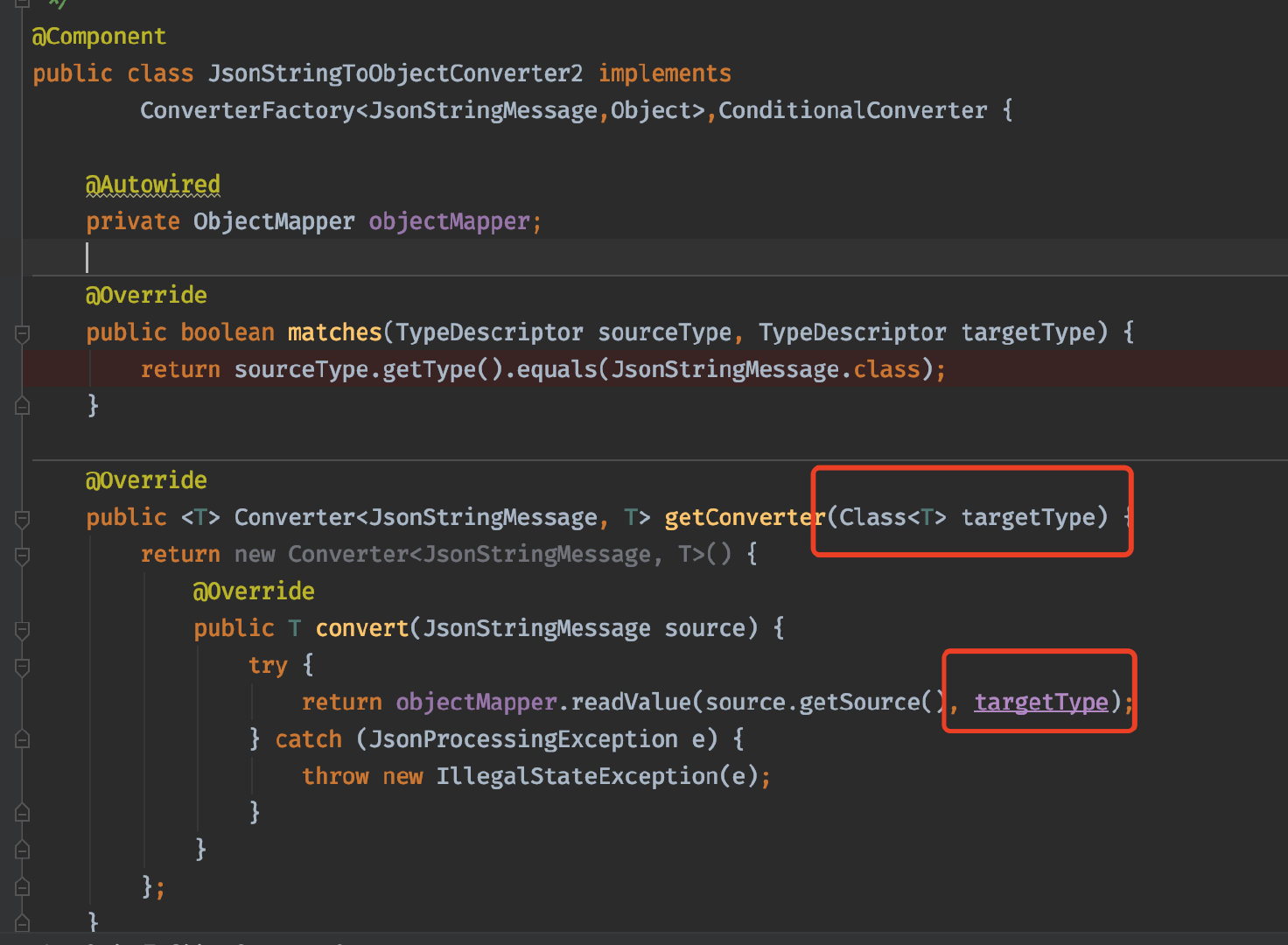Viewport: 1288px width, 945px height.
Task: Click the 'new' keyword before Converter<JsonStringMessage, T>()
Action: 255,554
